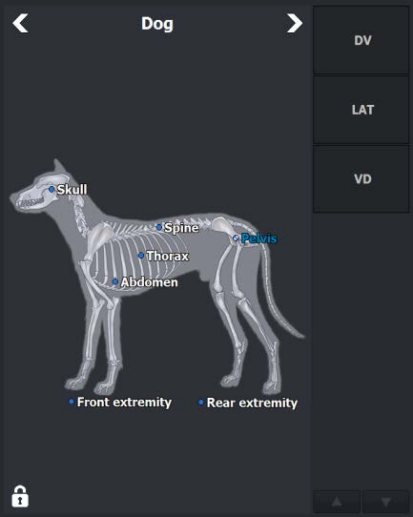Image resolution: width=413 pixels, height=517 pixels.
Task: Toggle the padlock lock icon
Action: click(20, 496)
